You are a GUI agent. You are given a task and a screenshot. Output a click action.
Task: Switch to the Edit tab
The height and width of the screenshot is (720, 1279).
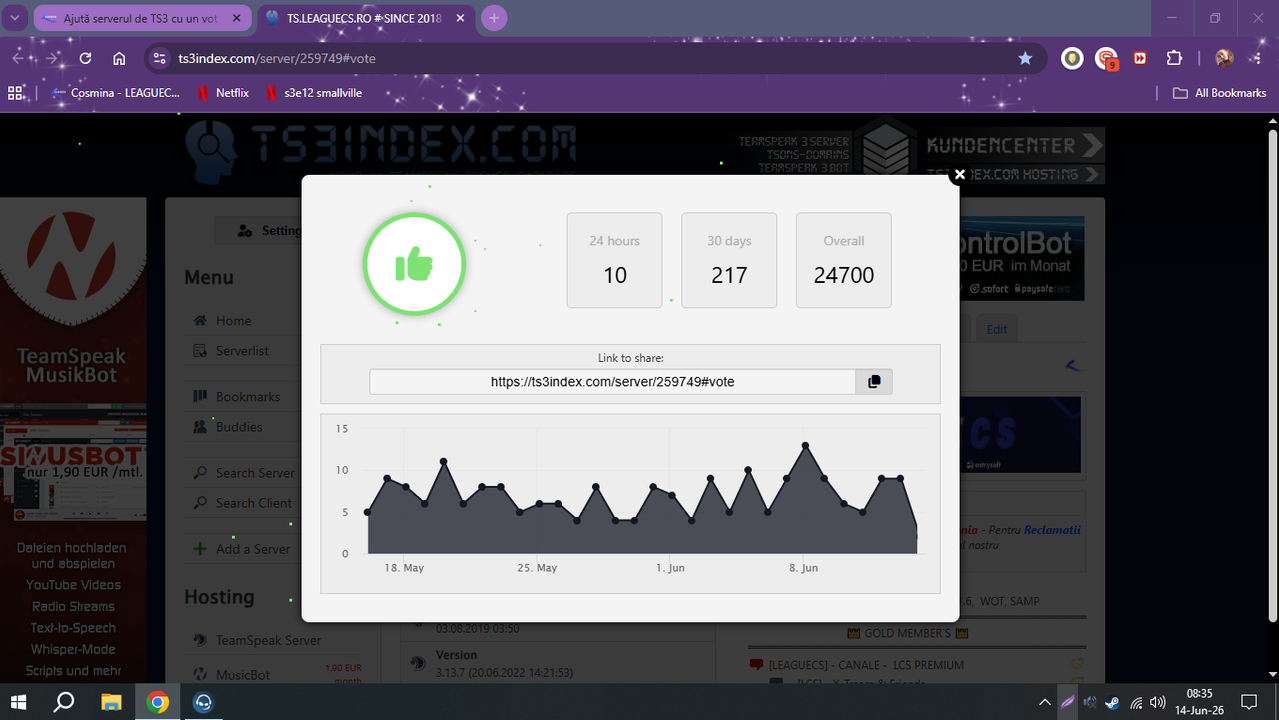[x=997, y=329]
